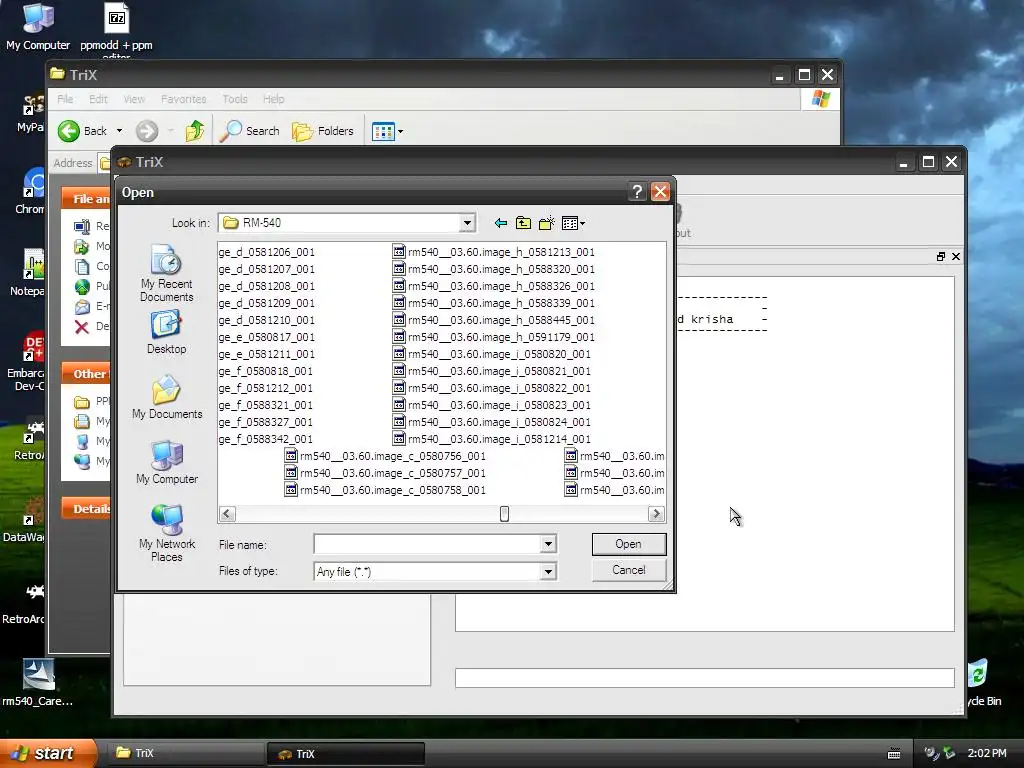Click Up folder icon in Explorer toolbar
Viewport: 1024px width, 768px height.
tap(195, 131)
